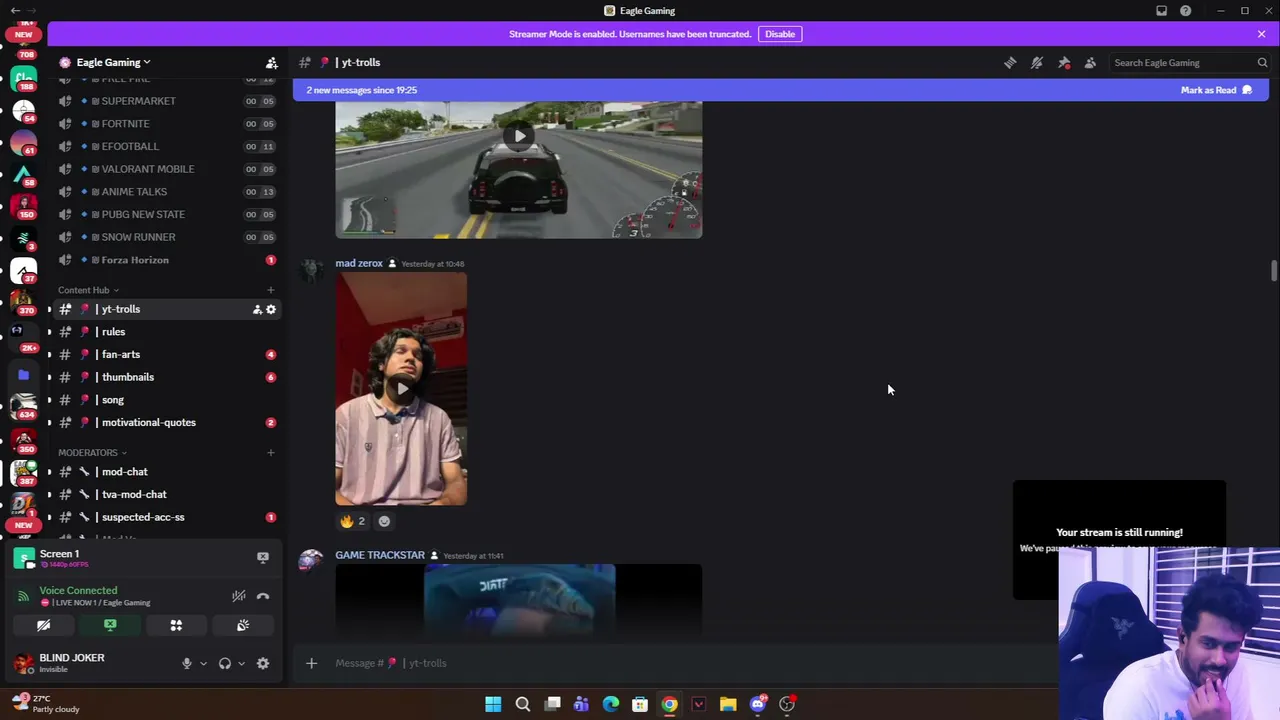
Task: Collapse the Content Hub category
Action: click(88, 290)
